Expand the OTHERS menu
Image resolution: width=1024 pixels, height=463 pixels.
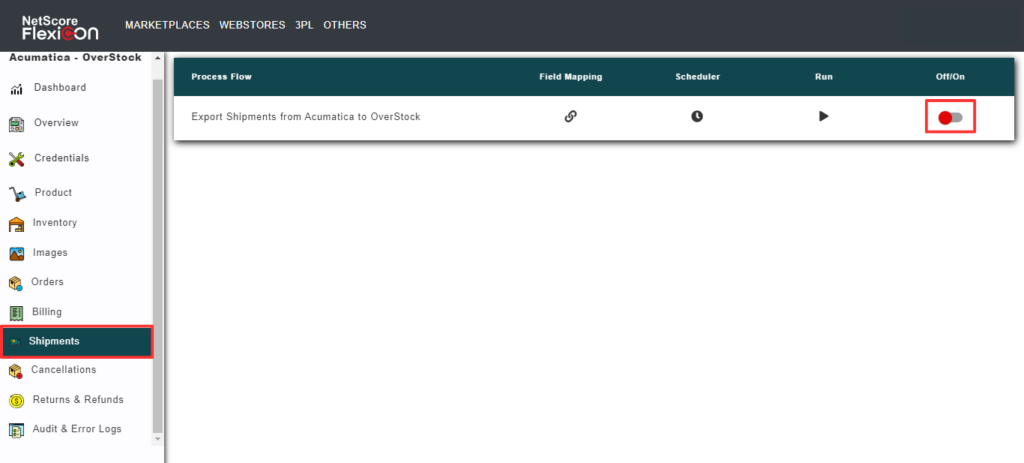(x=345, y=25)
